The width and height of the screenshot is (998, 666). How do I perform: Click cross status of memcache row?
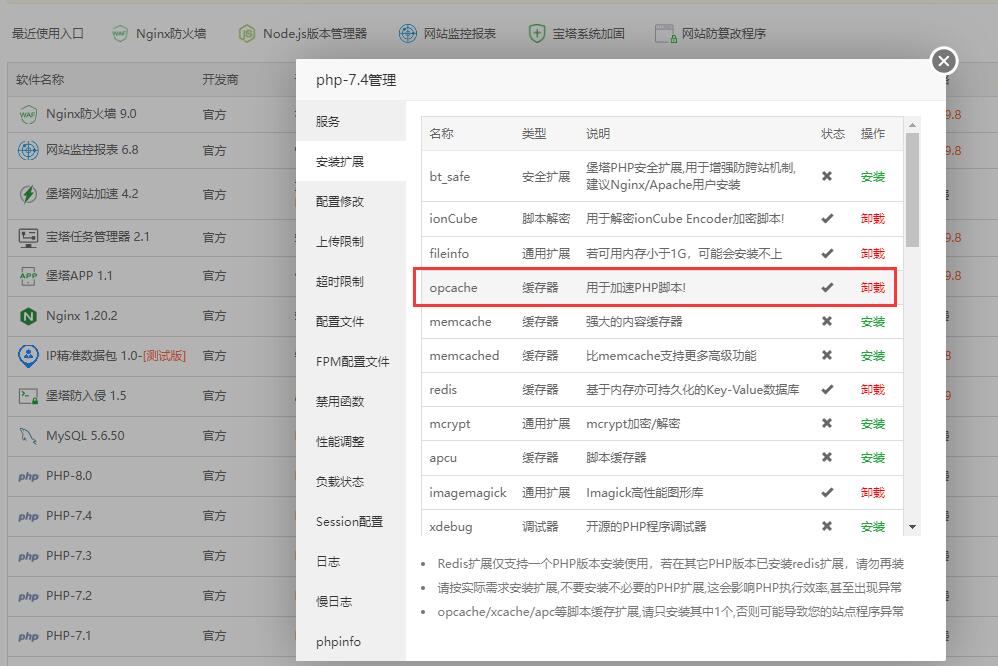tap(827, 322)
